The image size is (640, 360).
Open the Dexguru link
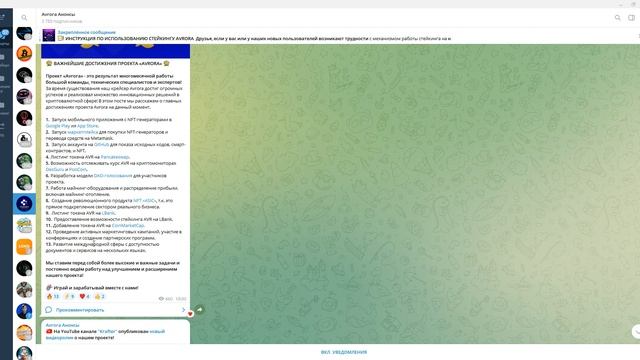tap(55, 169)
